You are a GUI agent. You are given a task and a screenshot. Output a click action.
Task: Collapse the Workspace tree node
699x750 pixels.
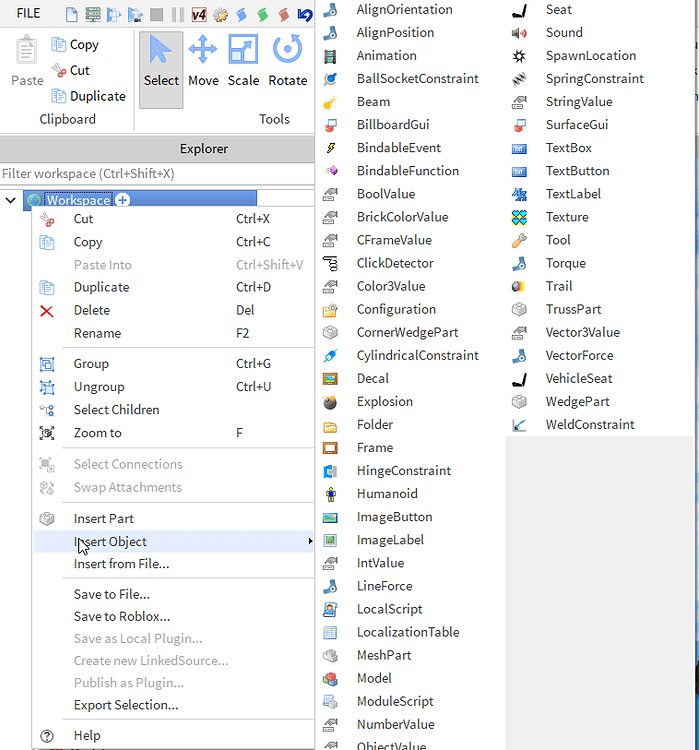pyautogui.click(x=11, y=200)
